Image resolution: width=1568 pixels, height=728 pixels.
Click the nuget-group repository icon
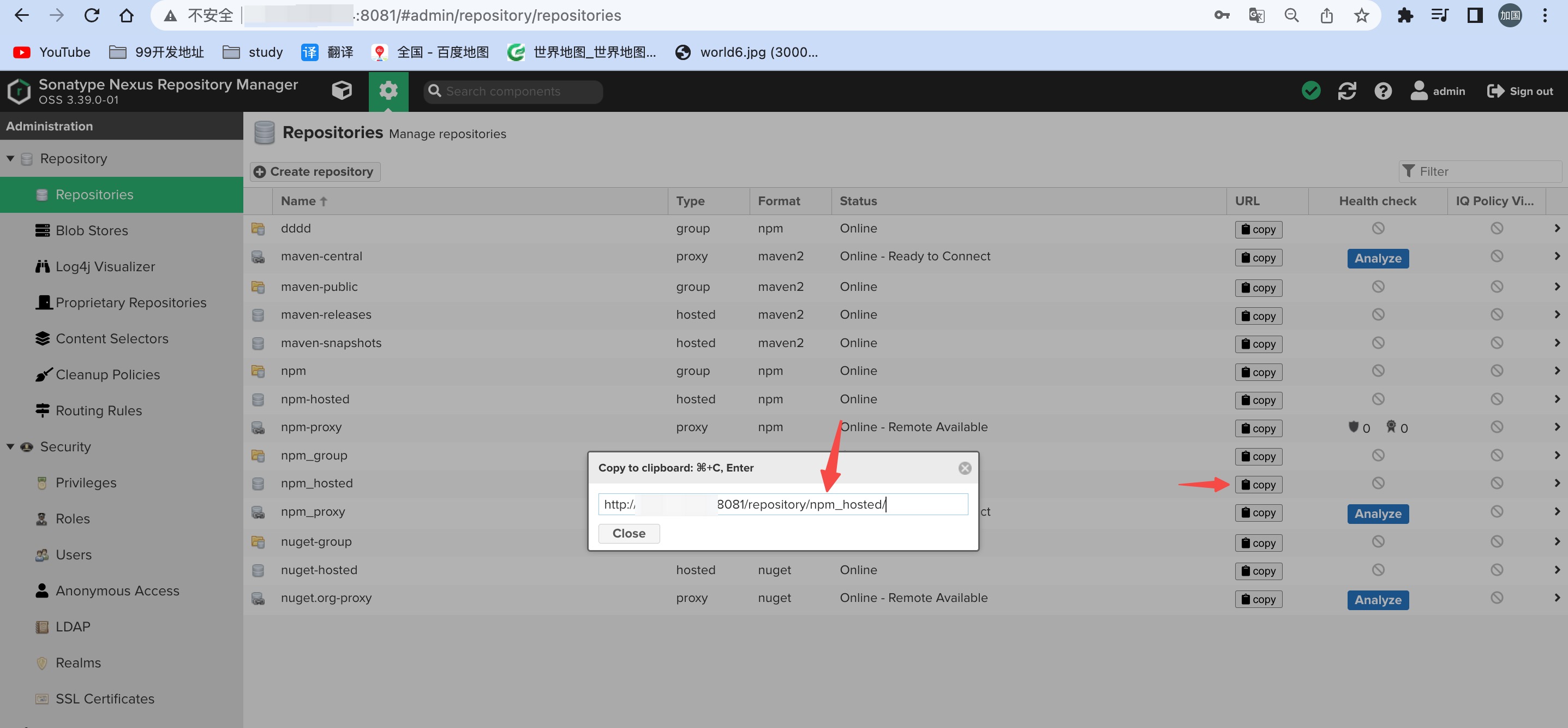click(258, 541)
